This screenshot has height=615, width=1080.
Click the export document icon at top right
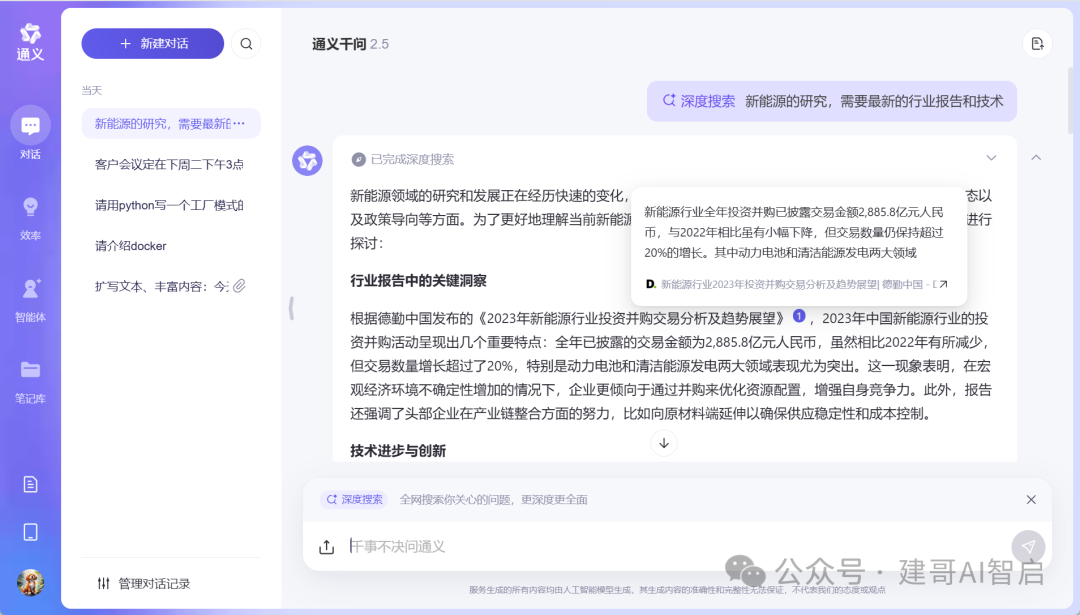(x=1037, y=44)
